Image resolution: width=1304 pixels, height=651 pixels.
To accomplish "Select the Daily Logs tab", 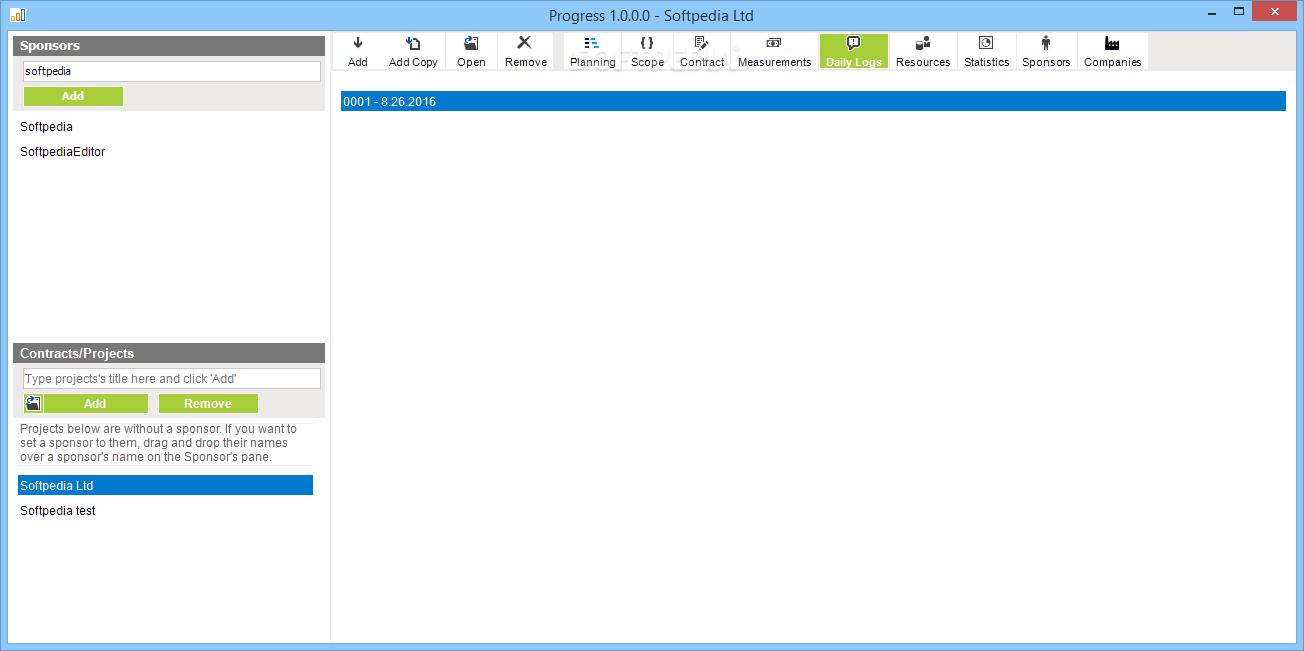I will click(x=854, y=51).
